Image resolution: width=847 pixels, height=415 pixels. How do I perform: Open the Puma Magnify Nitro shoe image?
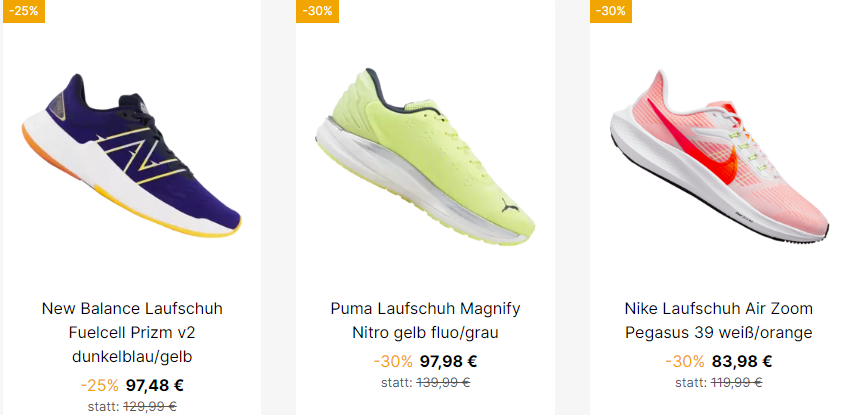click(425, 156)
